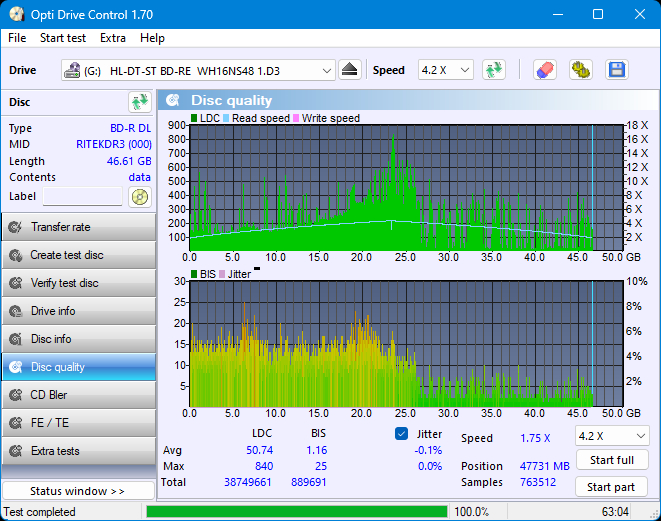
Task: Click the Contents value data
Action: point(140,177)
